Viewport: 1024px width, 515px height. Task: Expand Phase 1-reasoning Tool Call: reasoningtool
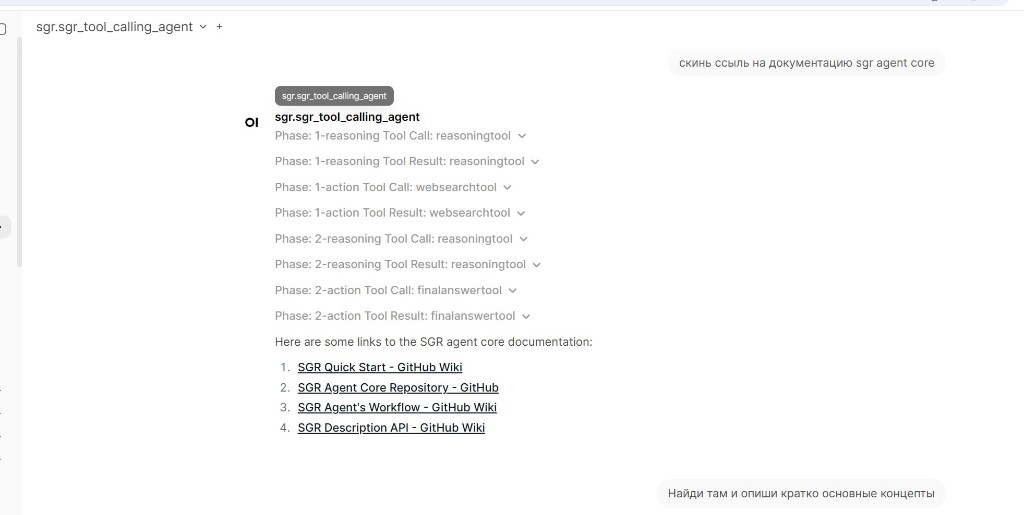click(400, 136)
